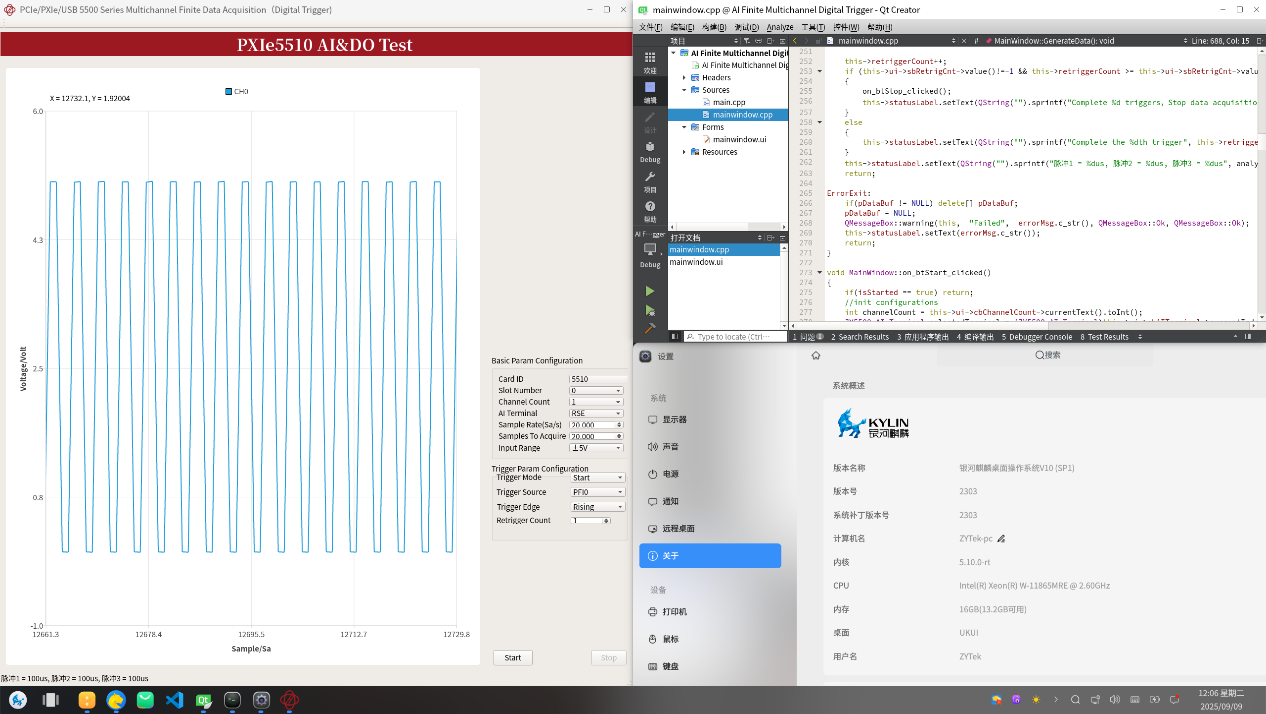1266x714 pixels.
Task: Open the Analyze menu
Action: (779, 27)
